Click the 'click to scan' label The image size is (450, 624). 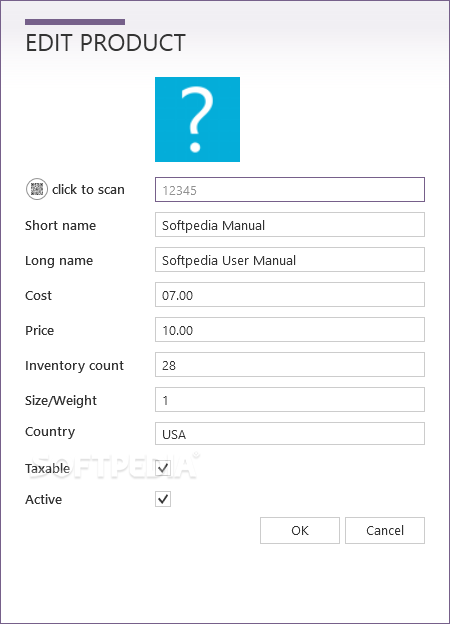click(x=88, y=189)
